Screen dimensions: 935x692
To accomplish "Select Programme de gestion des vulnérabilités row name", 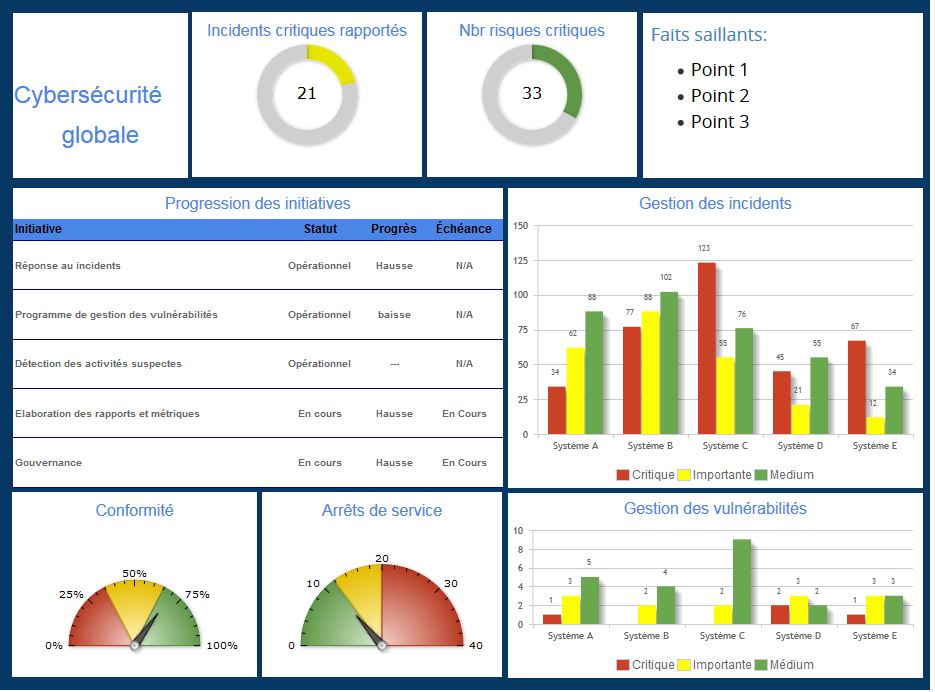I will tap(116, 314).
